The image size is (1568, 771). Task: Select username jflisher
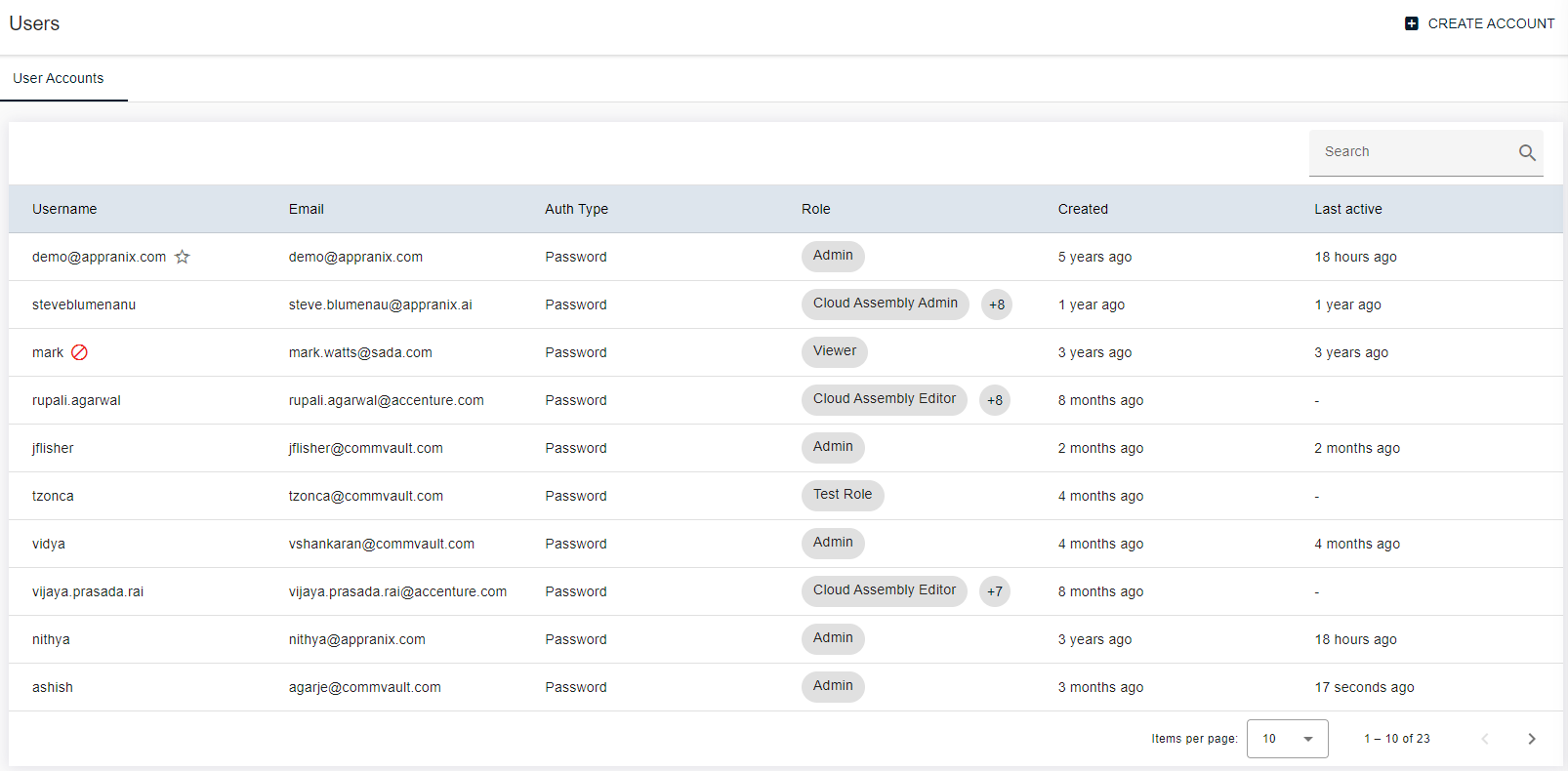pyautogui.click(x=53, y=448)
